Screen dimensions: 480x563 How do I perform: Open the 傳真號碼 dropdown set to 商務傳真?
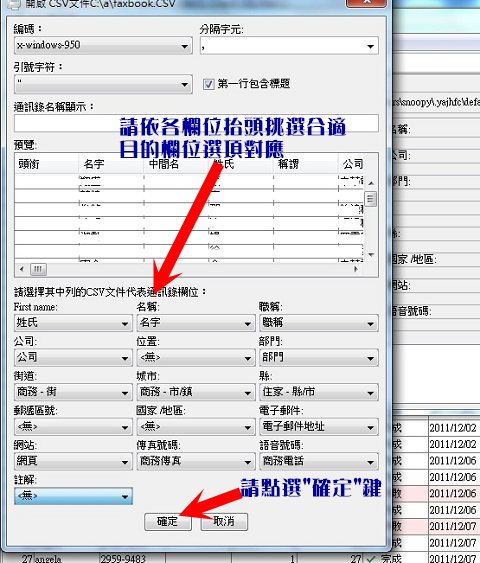196,461
